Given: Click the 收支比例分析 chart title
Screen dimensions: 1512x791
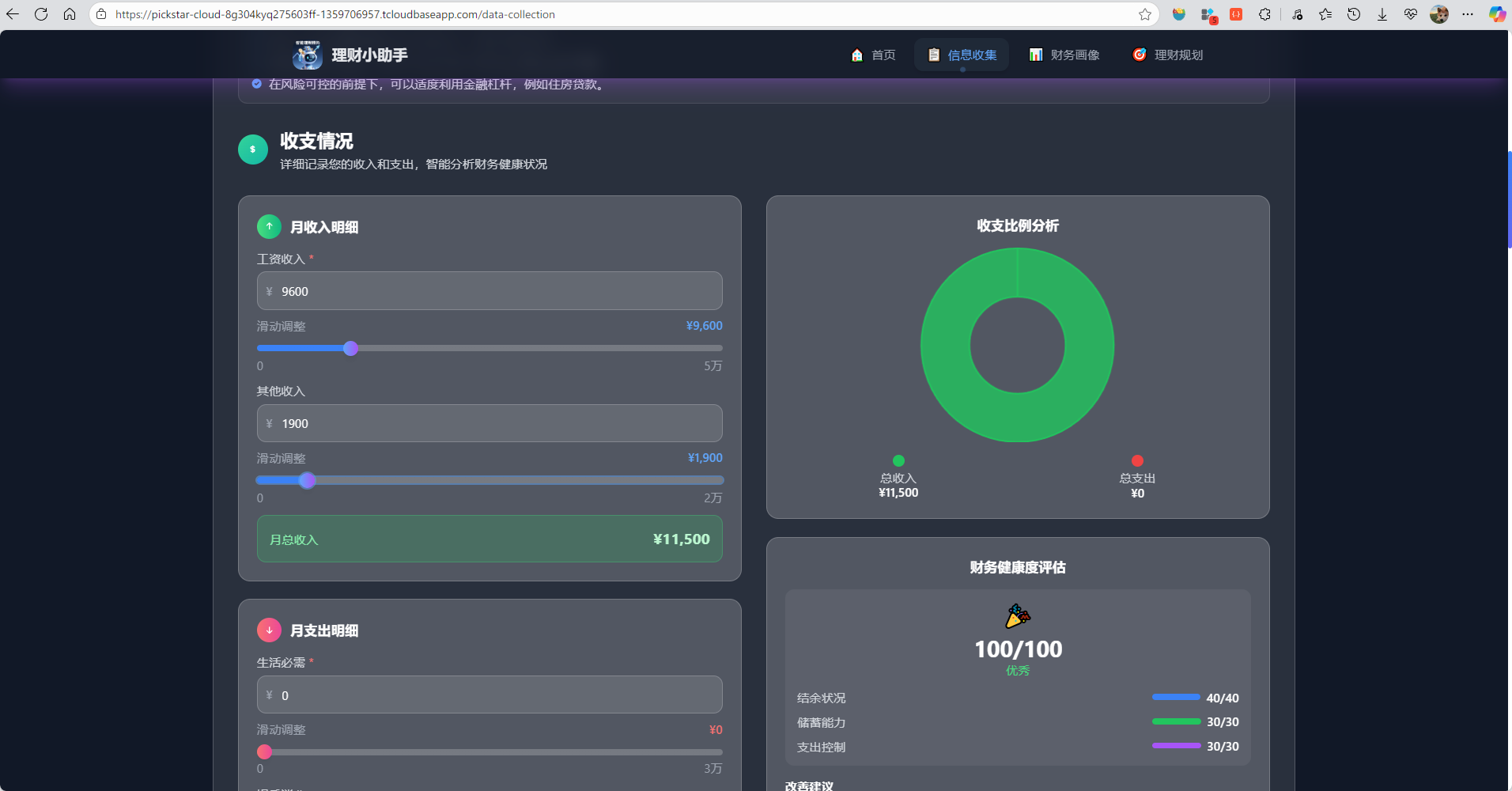Looking at the screenshot, I should pos(1018,225).
